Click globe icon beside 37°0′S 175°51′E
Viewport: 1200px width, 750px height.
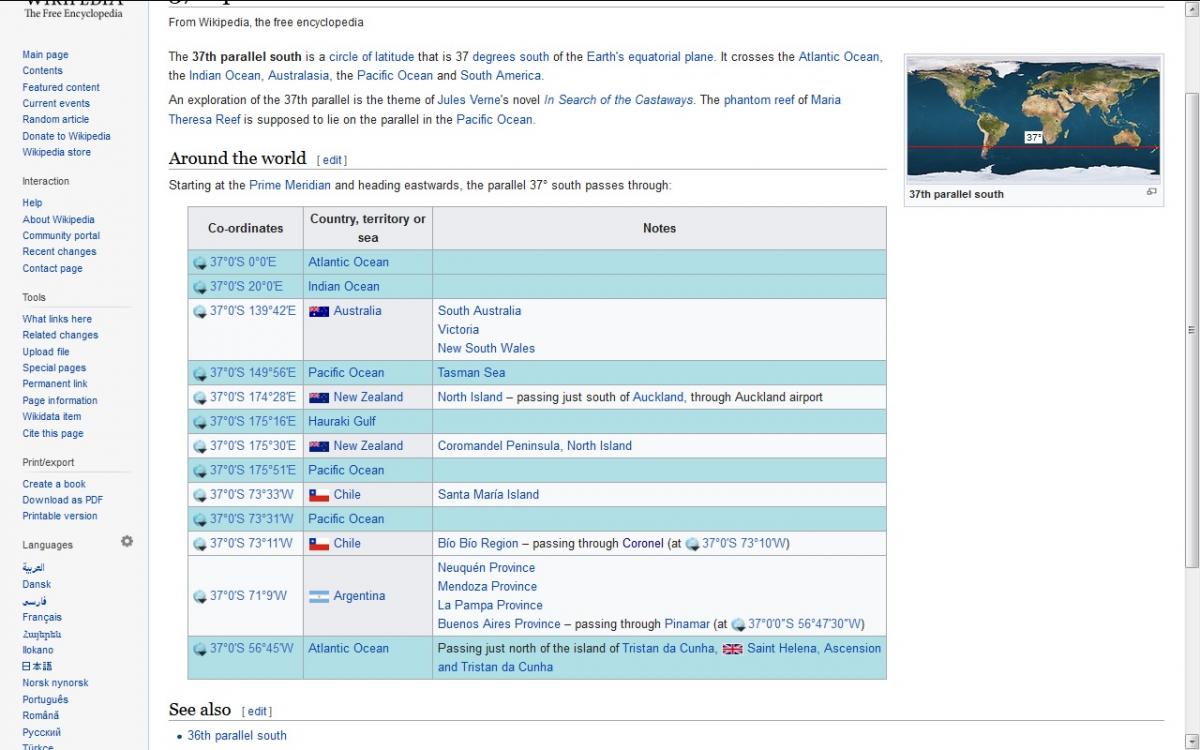[200, 471]
